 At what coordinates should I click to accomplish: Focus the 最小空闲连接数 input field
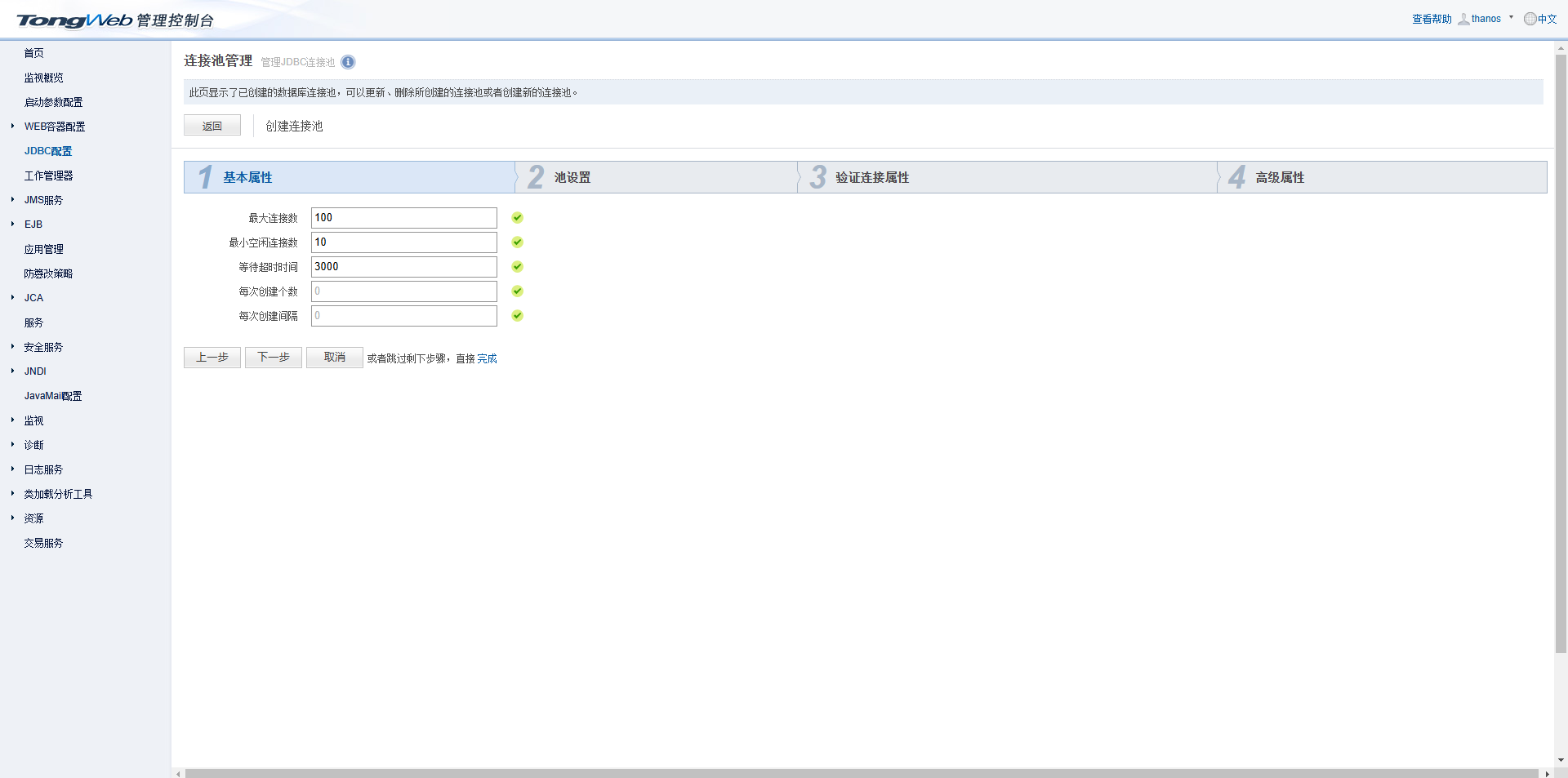(x=404, y=242)
